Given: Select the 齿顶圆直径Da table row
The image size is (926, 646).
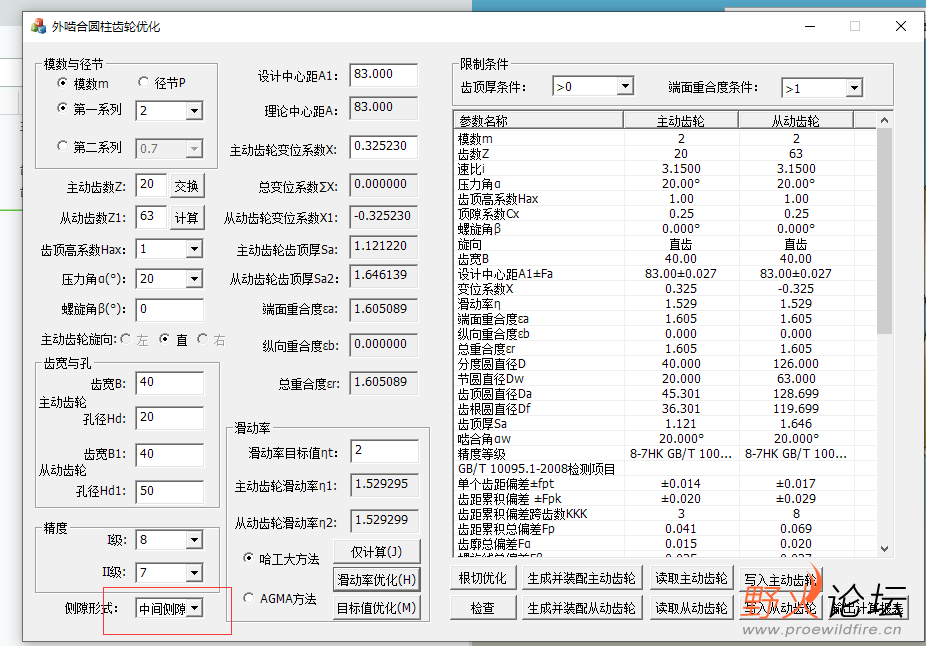Looking at the screenshot, I should [665, 394].
